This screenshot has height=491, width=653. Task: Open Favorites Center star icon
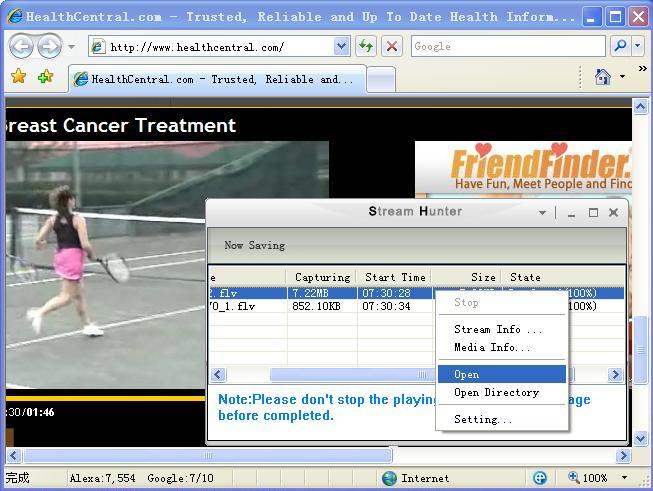tap(19, 77)
